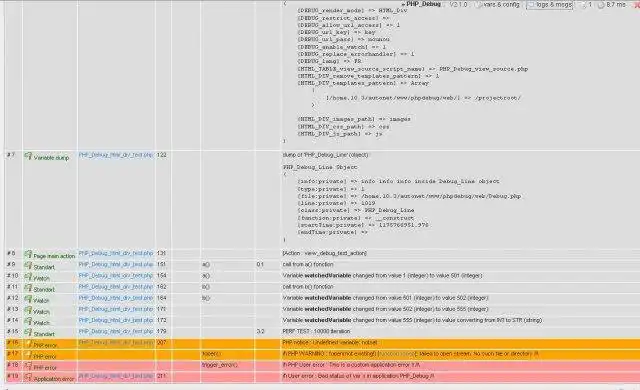Click the Standart type icon in row #11
Screen dimensions: 640x390
pyautogui.click(x=28, y=288)
